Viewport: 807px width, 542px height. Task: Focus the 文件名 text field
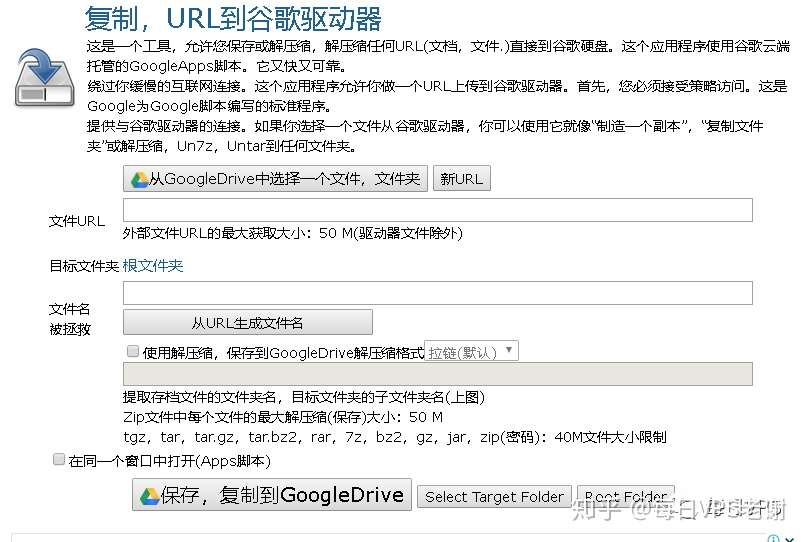point(437,293)
